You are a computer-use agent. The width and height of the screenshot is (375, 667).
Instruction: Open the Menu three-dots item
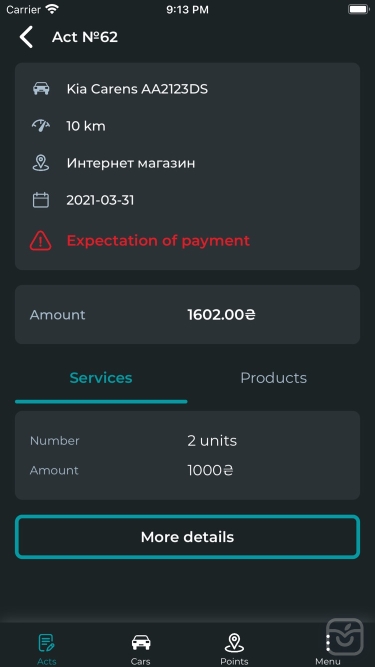pyautogui.click(x=328, y=647)
